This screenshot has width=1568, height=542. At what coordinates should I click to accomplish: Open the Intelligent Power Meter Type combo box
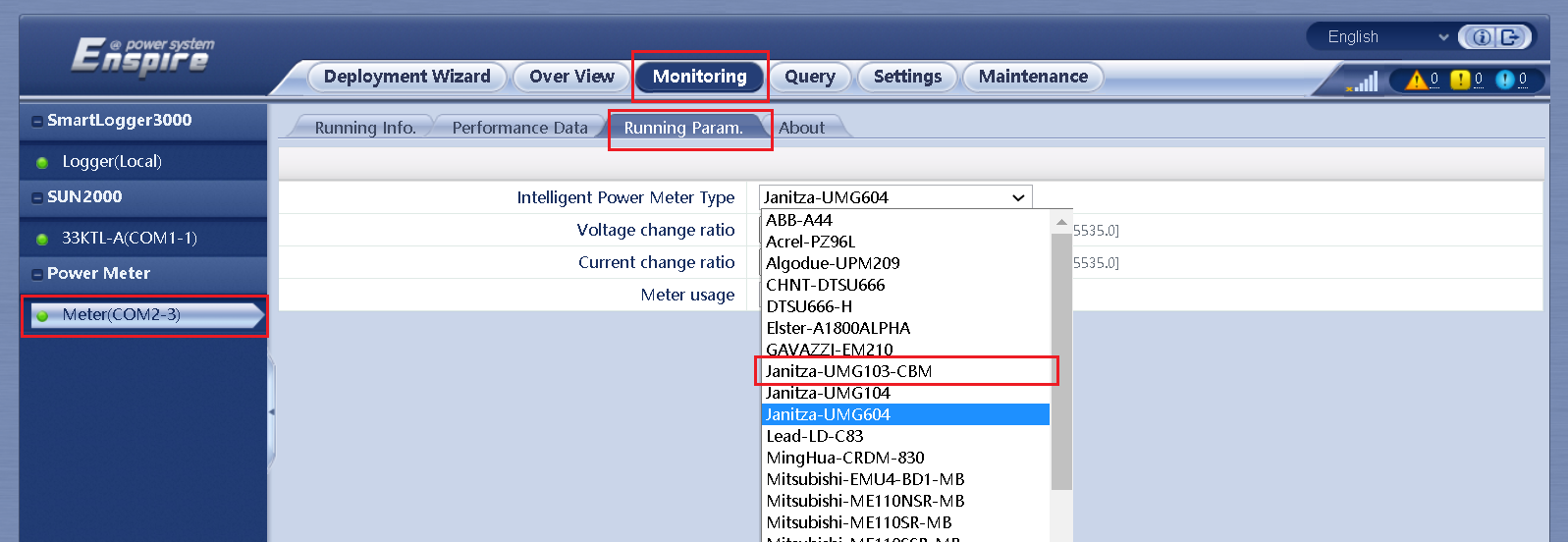(895, 197)
